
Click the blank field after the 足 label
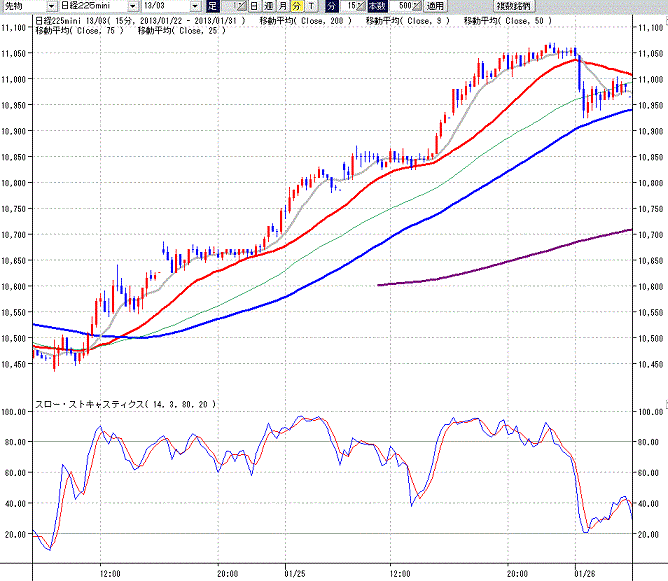[229, 6]
